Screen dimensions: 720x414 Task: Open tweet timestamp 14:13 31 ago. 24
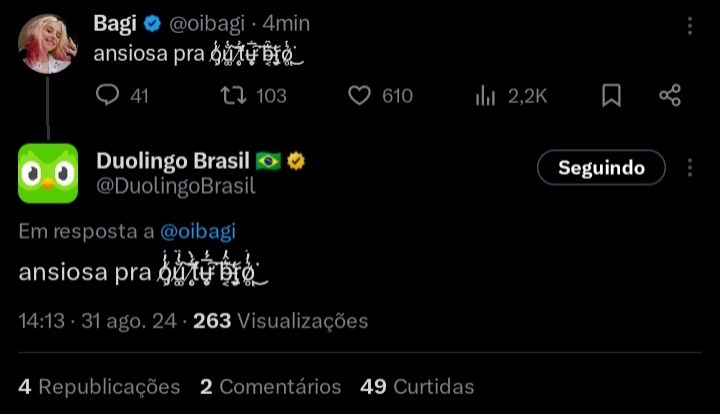point(97,321)
